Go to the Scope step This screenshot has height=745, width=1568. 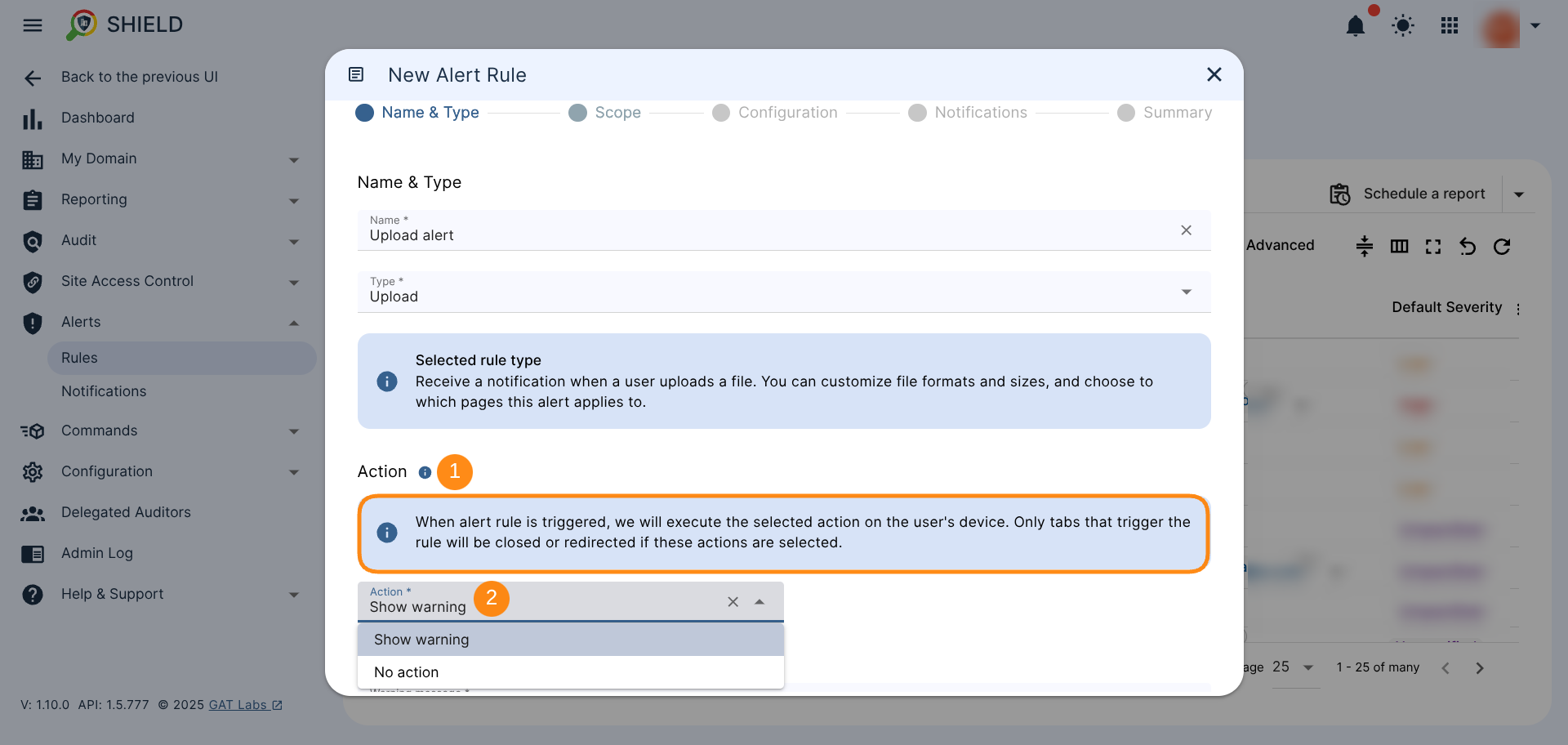604,113
